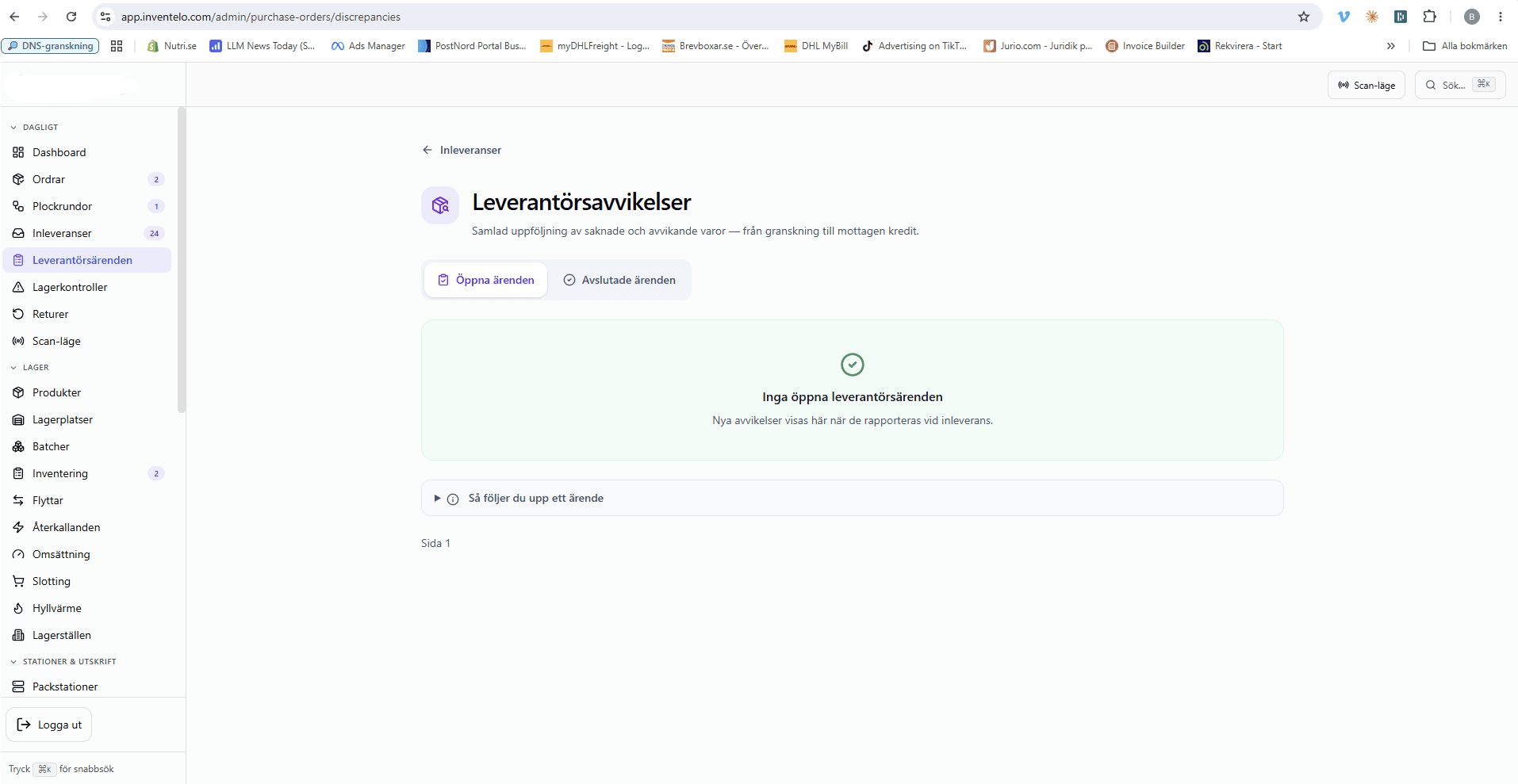Image resolution: width=1518 pixels, height=784 pixels.
Task: Show the hidden bookmarks overflow chevron
Action: [x=1390, y=46]
